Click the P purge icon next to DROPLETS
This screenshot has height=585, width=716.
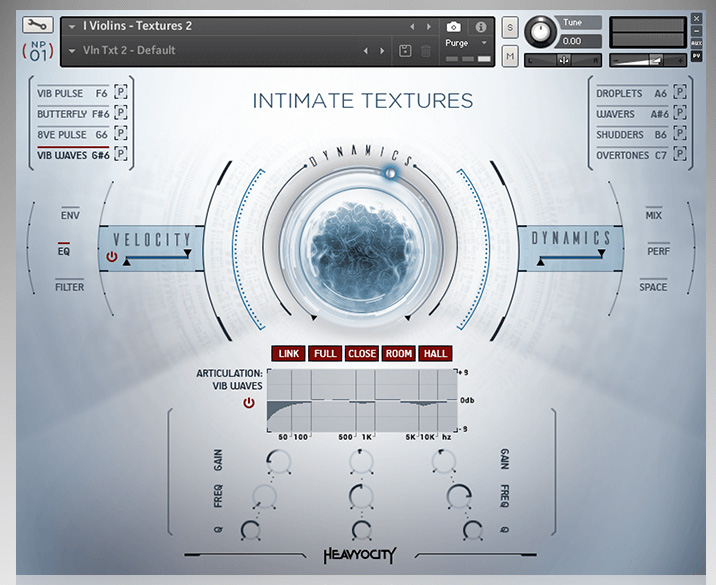[x=680, y=92]
